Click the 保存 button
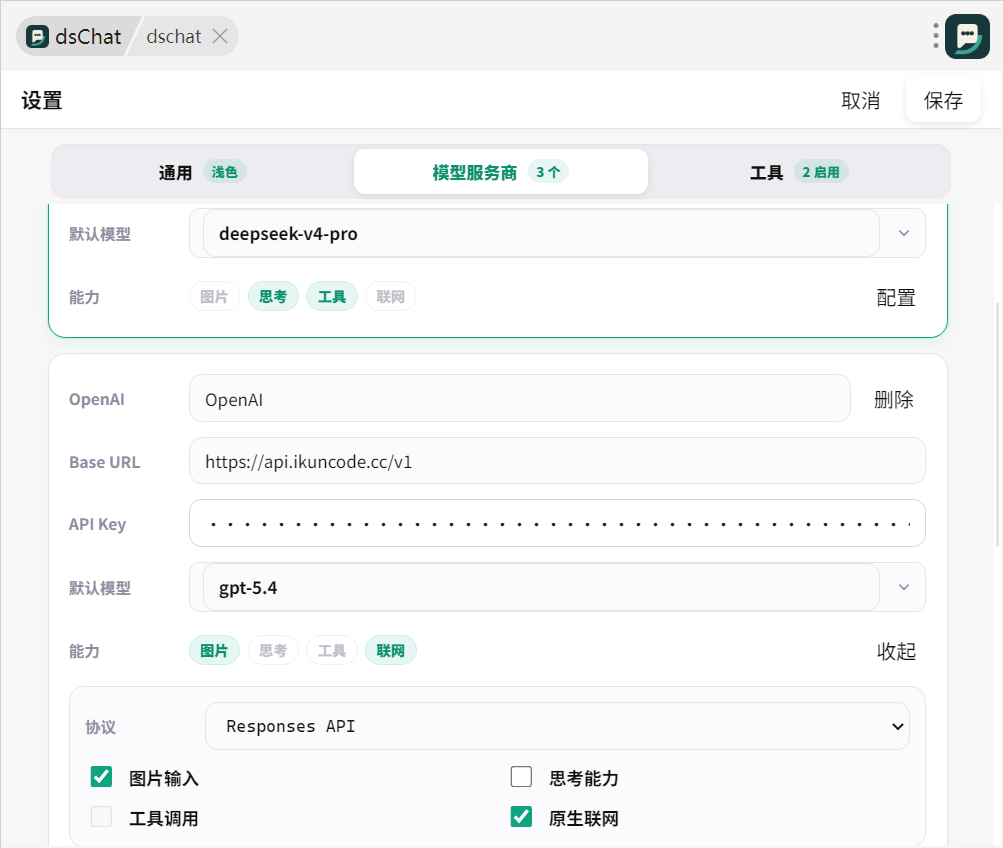The height and width of the screenshot is (848, 1003). (943, 100)
